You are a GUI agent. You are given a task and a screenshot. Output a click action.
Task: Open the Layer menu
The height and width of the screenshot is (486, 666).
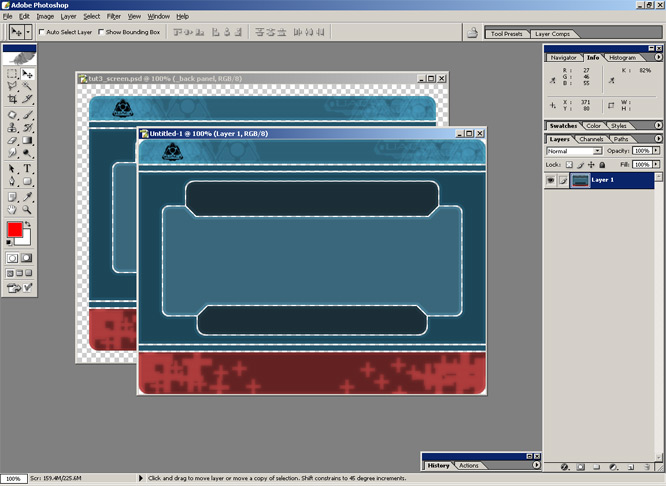[68, 17]
